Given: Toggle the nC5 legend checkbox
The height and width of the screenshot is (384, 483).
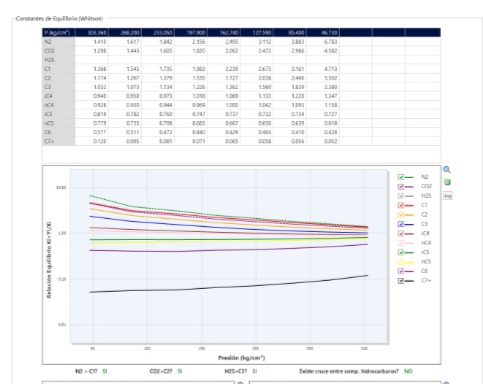Looking at the screenshot, I should coord(401,262).
